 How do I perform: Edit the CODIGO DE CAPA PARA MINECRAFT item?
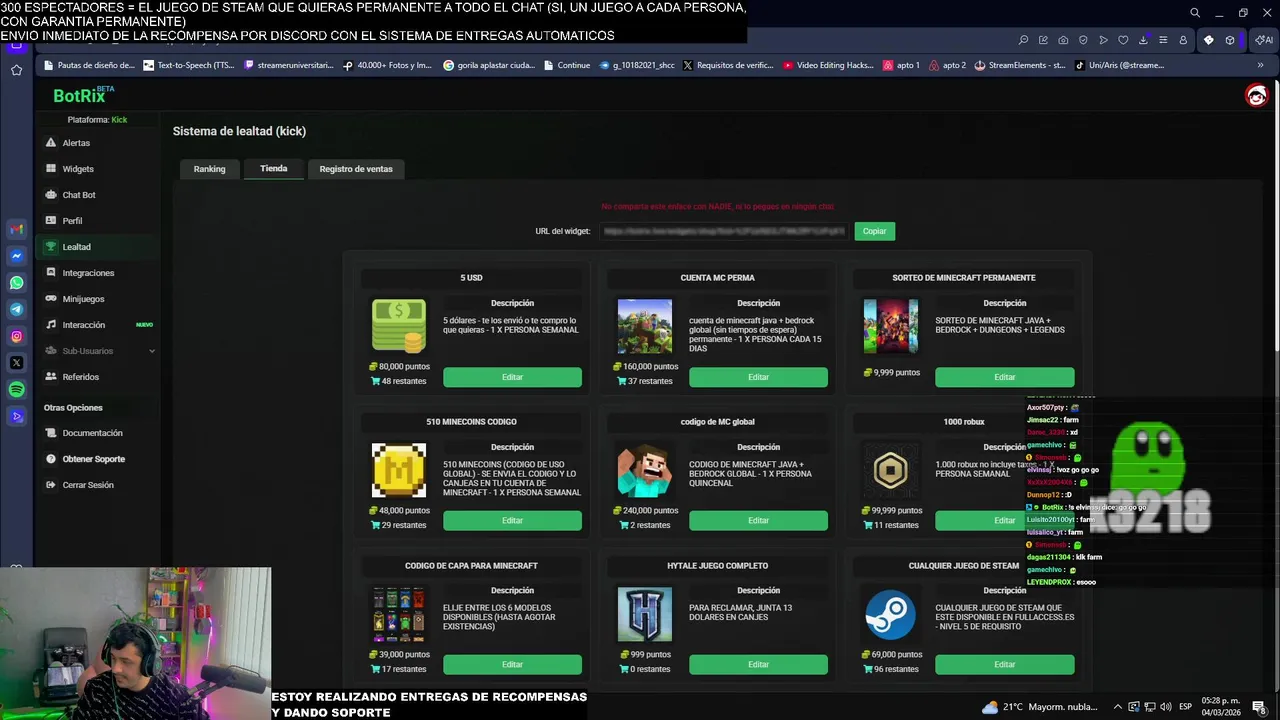512,664
